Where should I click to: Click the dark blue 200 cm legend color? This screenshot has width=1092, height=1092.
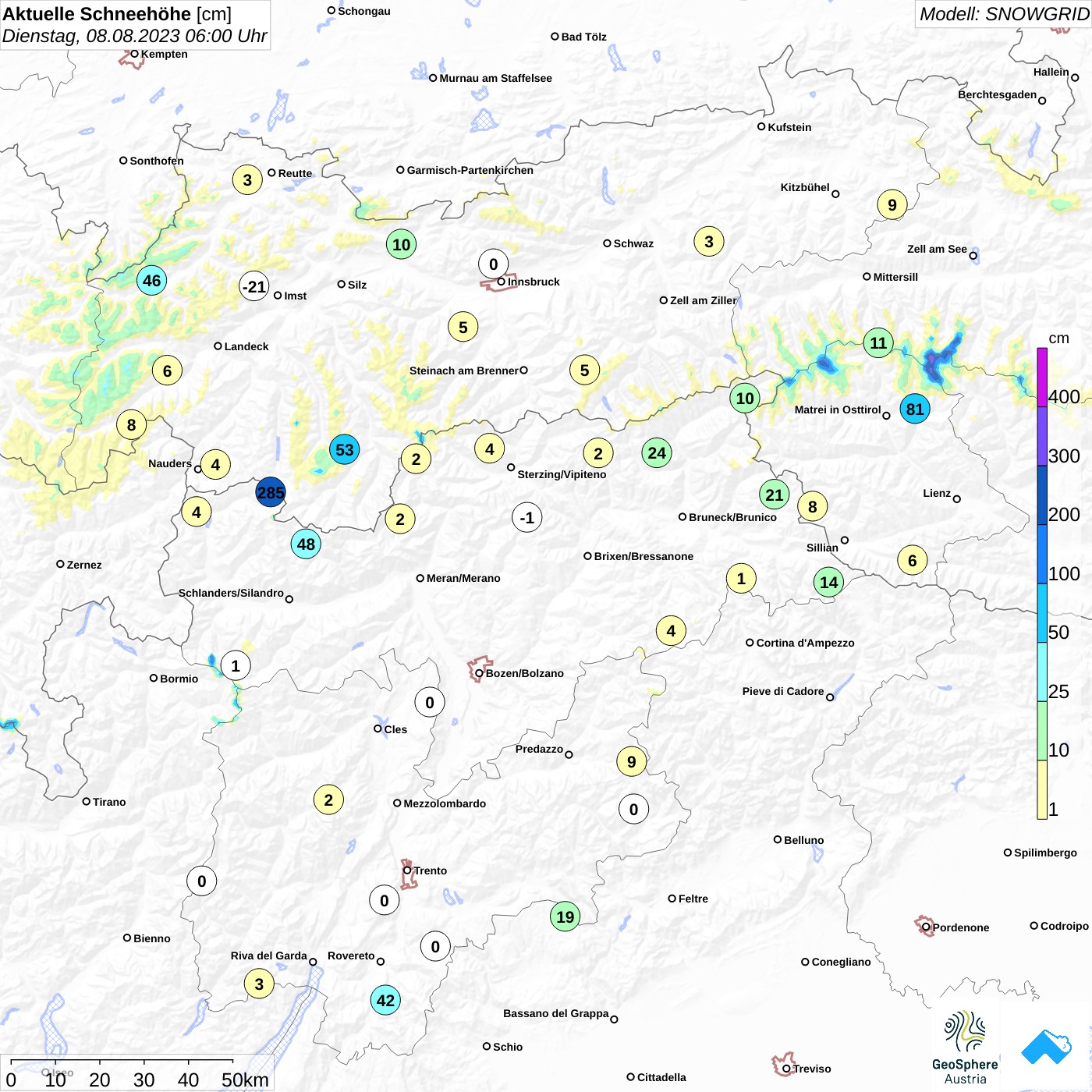[x=1042, y=495]
